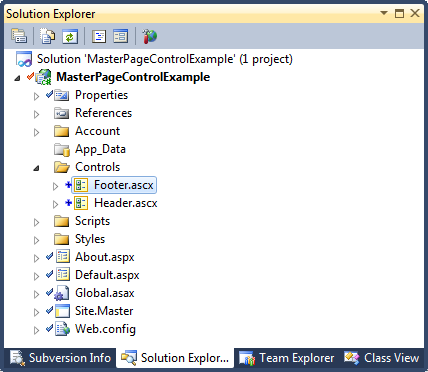Click the View Designer toolbar icon
Viewport: 428px width, 372px height.
coord(120,36)
